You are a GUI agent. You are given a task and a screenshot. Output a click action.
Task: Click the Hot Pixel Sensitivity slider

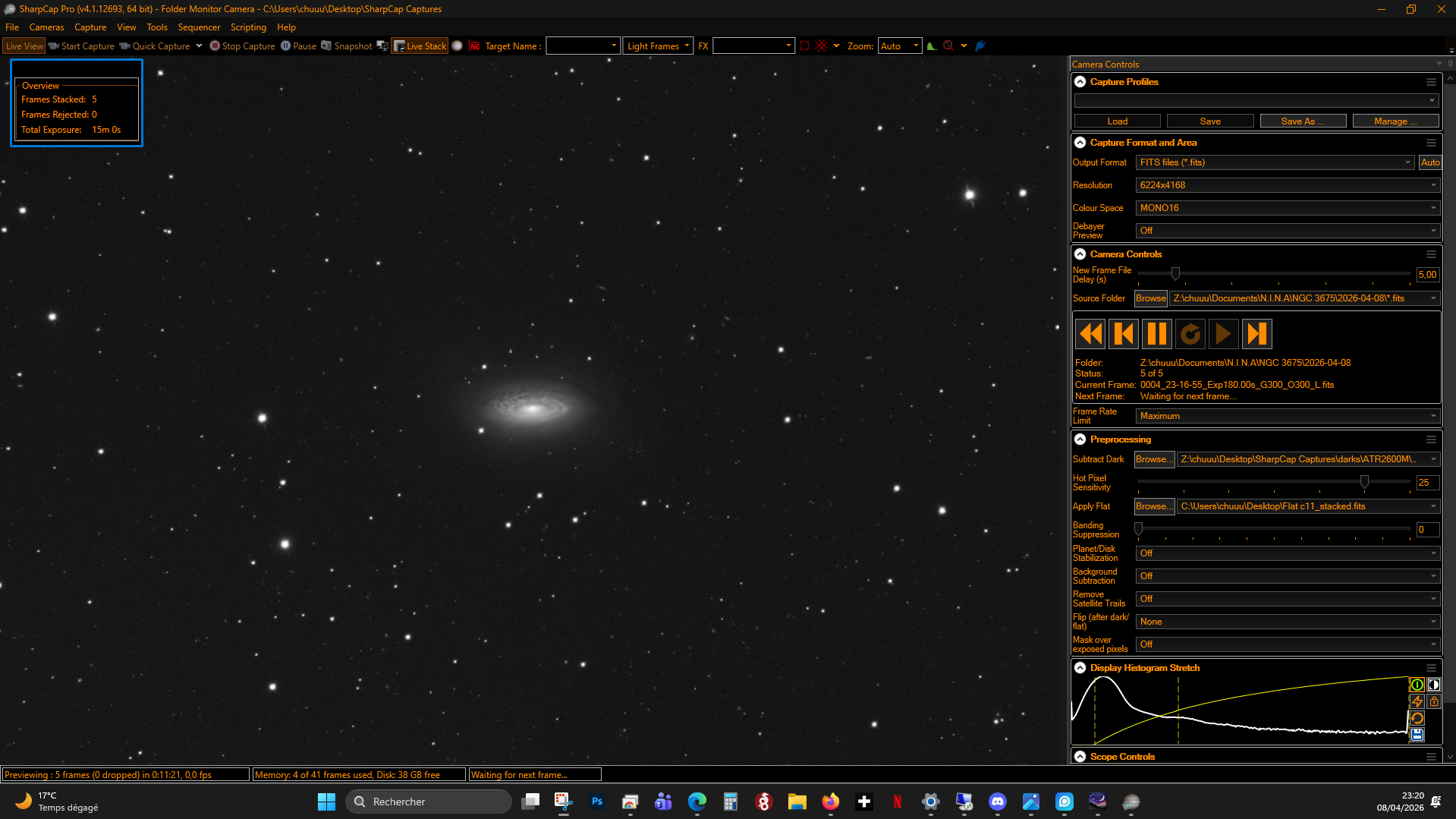click(x=1274, y=482)
